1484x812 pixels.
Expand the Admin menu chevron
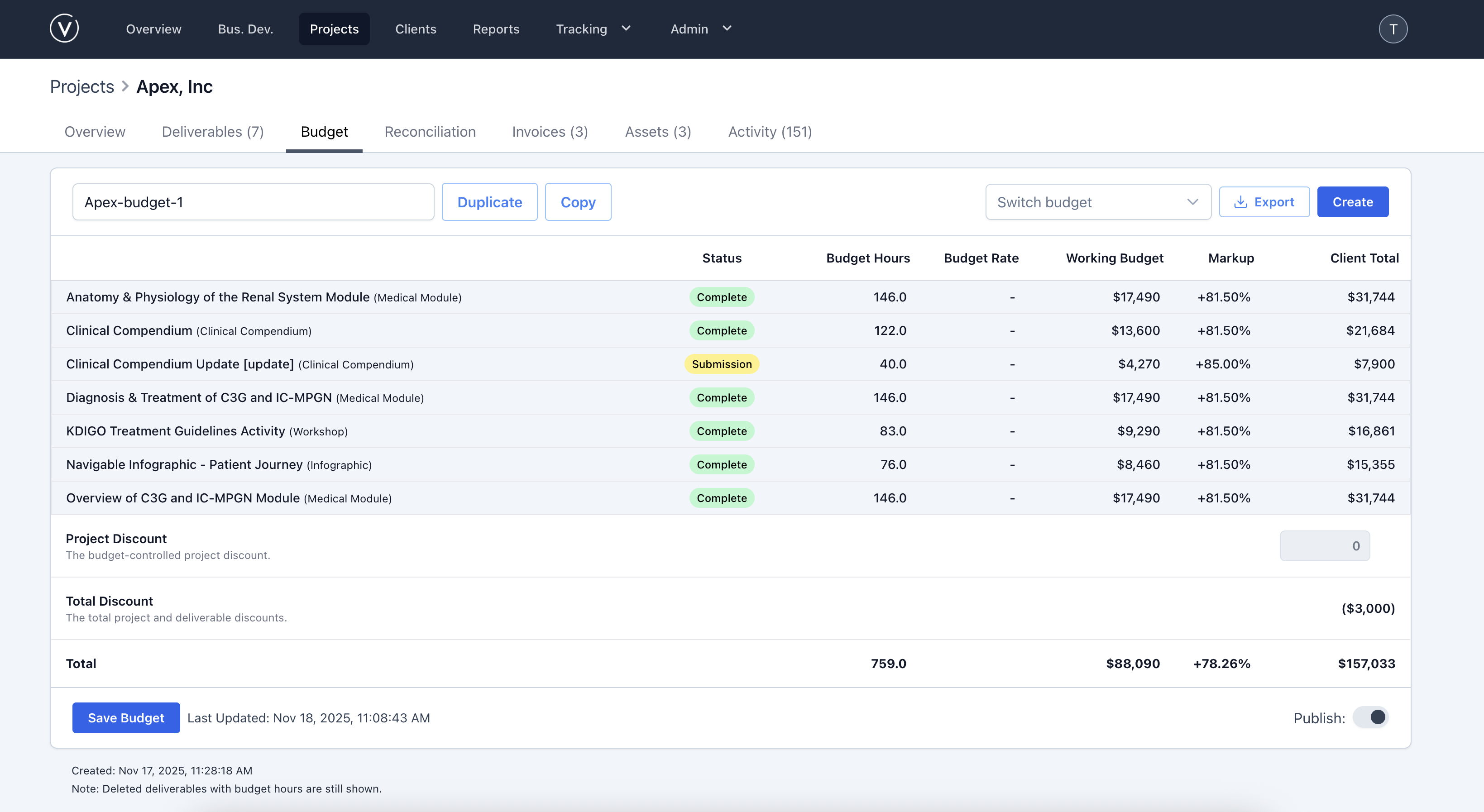727,28
